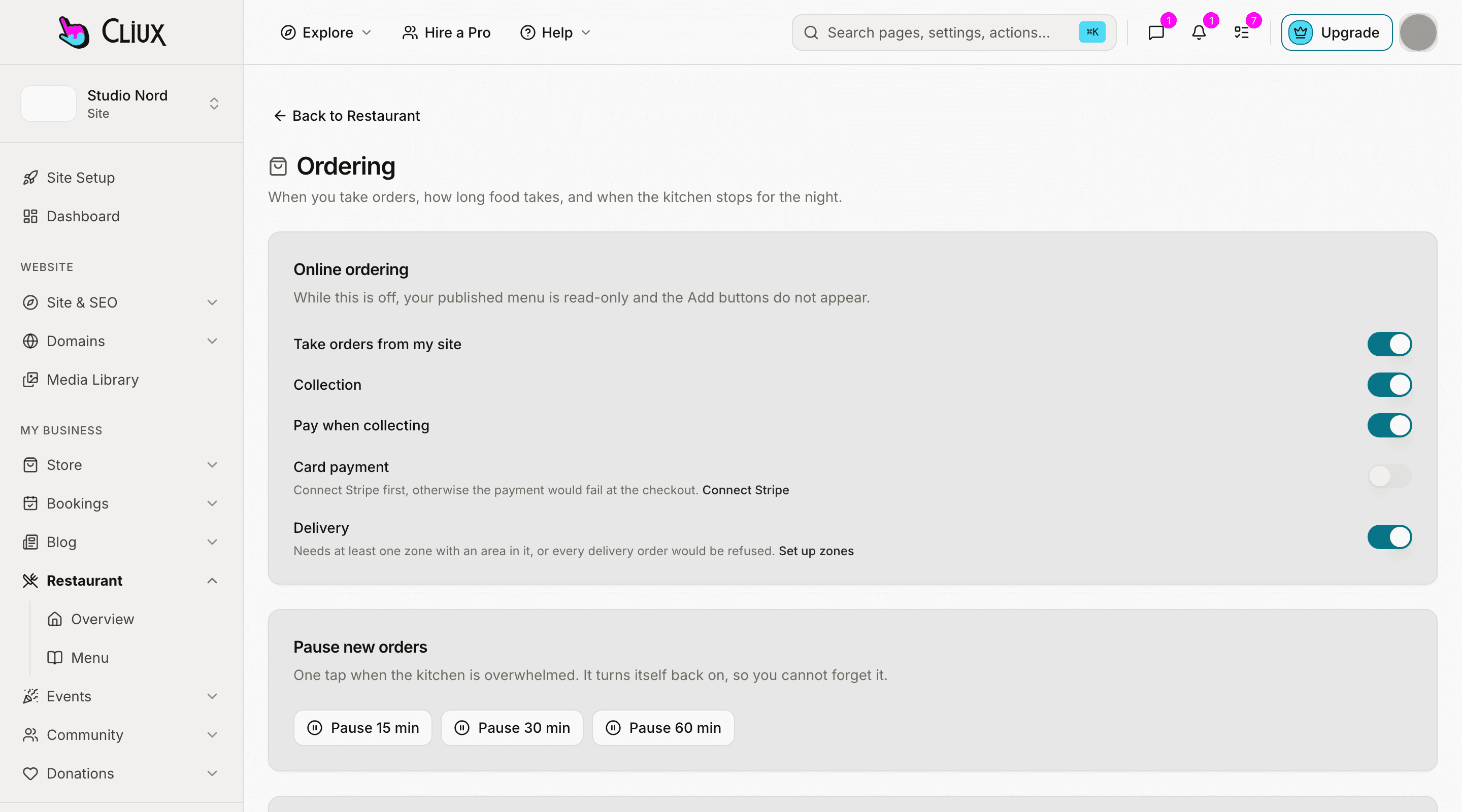Click the Dashboard grid icon
The height and width of the screenshot is (812, 1462).
[30, 216]
